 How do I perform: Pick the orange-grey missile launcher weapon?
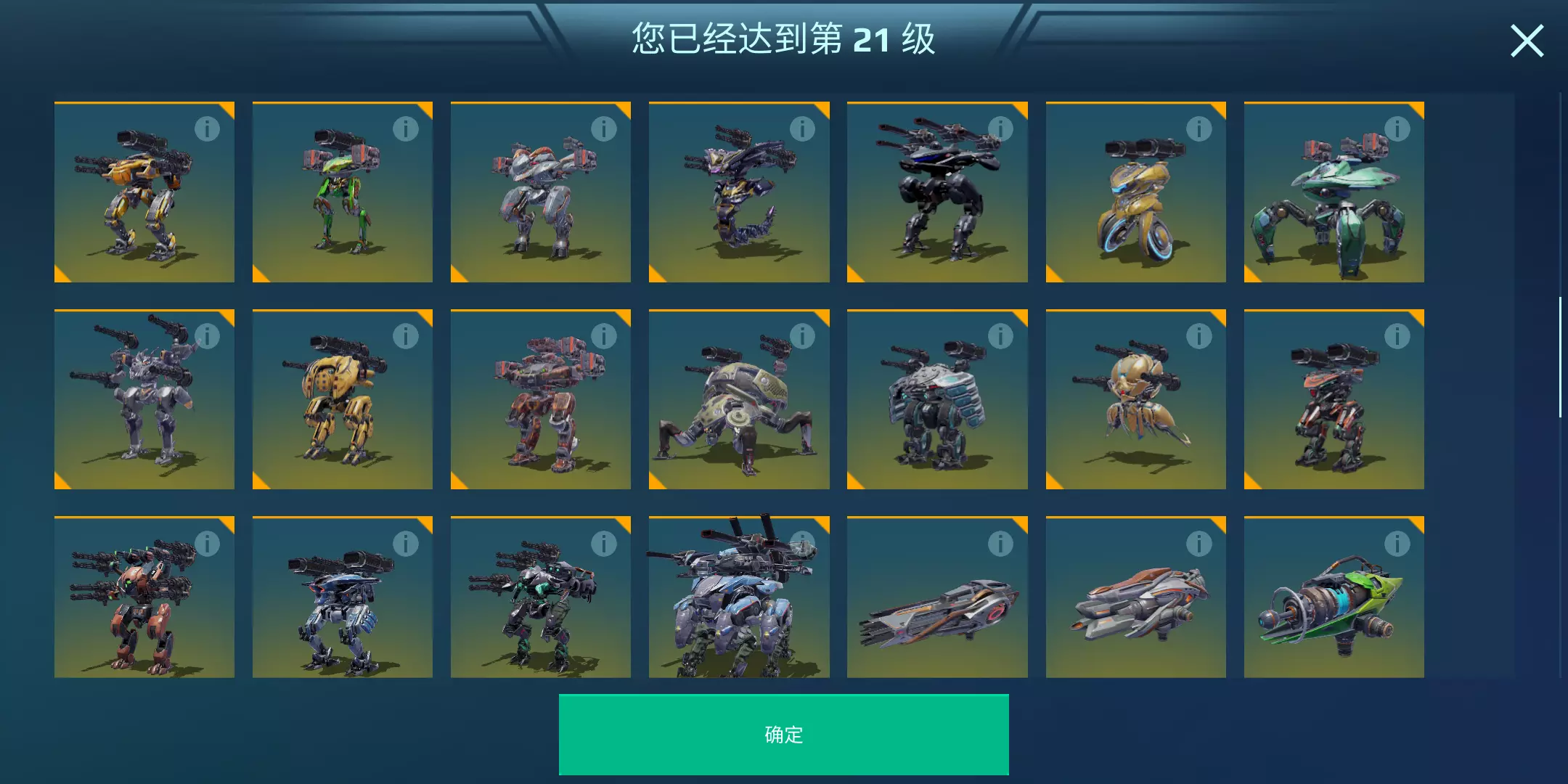coord(1136,597)
